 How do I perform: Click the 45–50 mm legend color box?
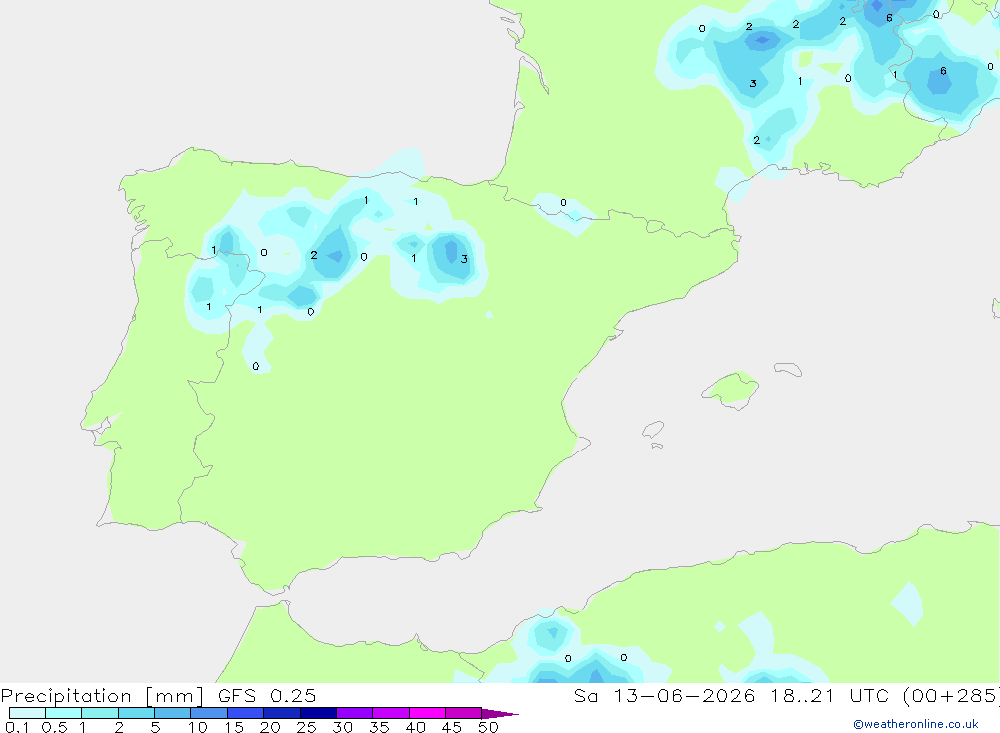coord(464,713)
